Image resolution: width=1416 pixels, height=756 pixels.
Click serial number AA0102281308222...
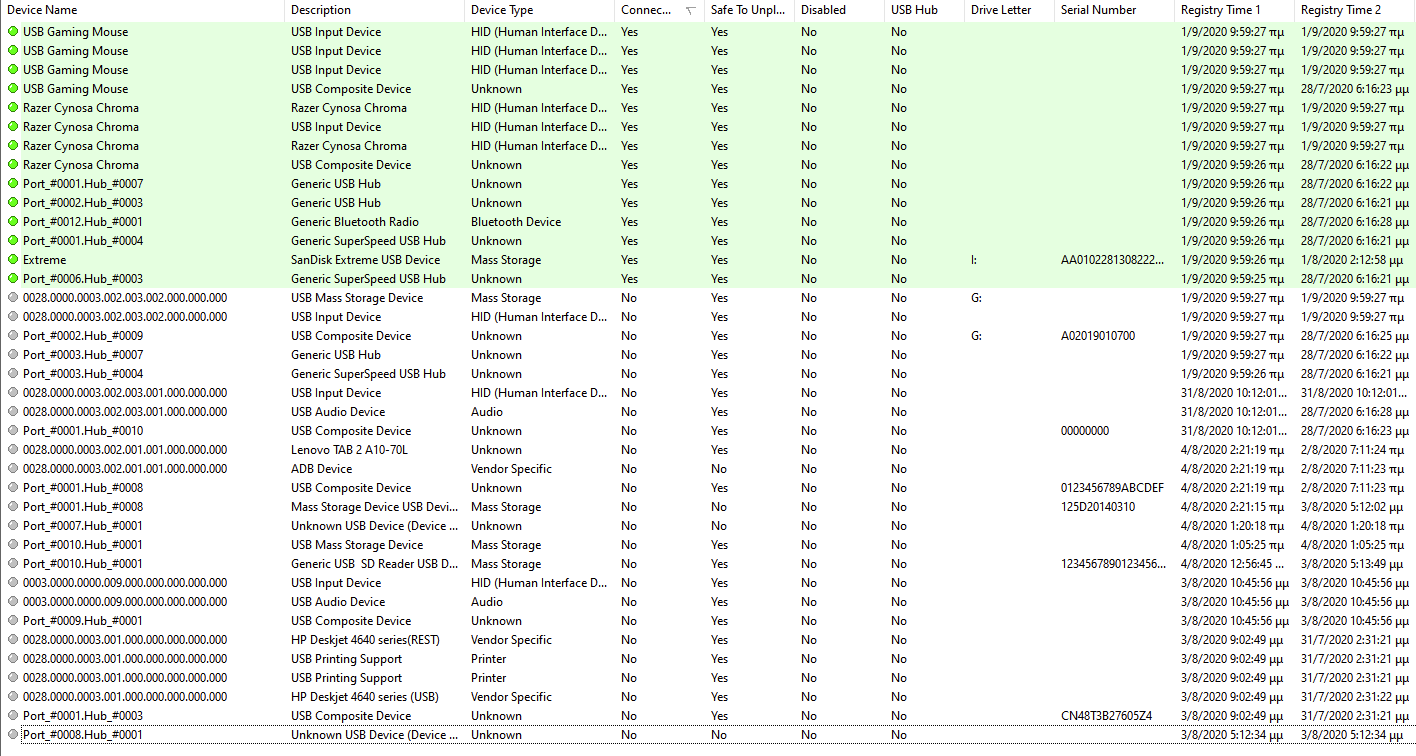[x=1112, y=260]
